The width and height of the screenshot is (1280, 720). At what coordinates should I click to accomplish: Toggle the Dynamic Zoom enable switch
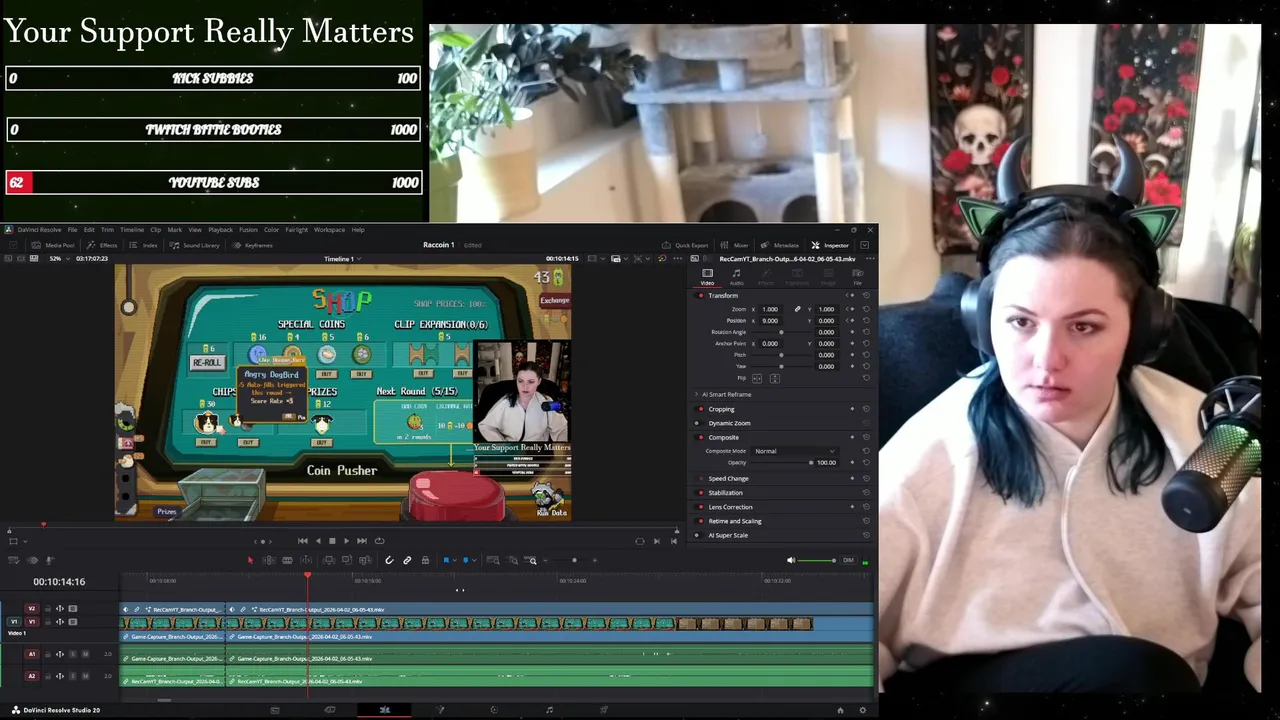point(698,423)
